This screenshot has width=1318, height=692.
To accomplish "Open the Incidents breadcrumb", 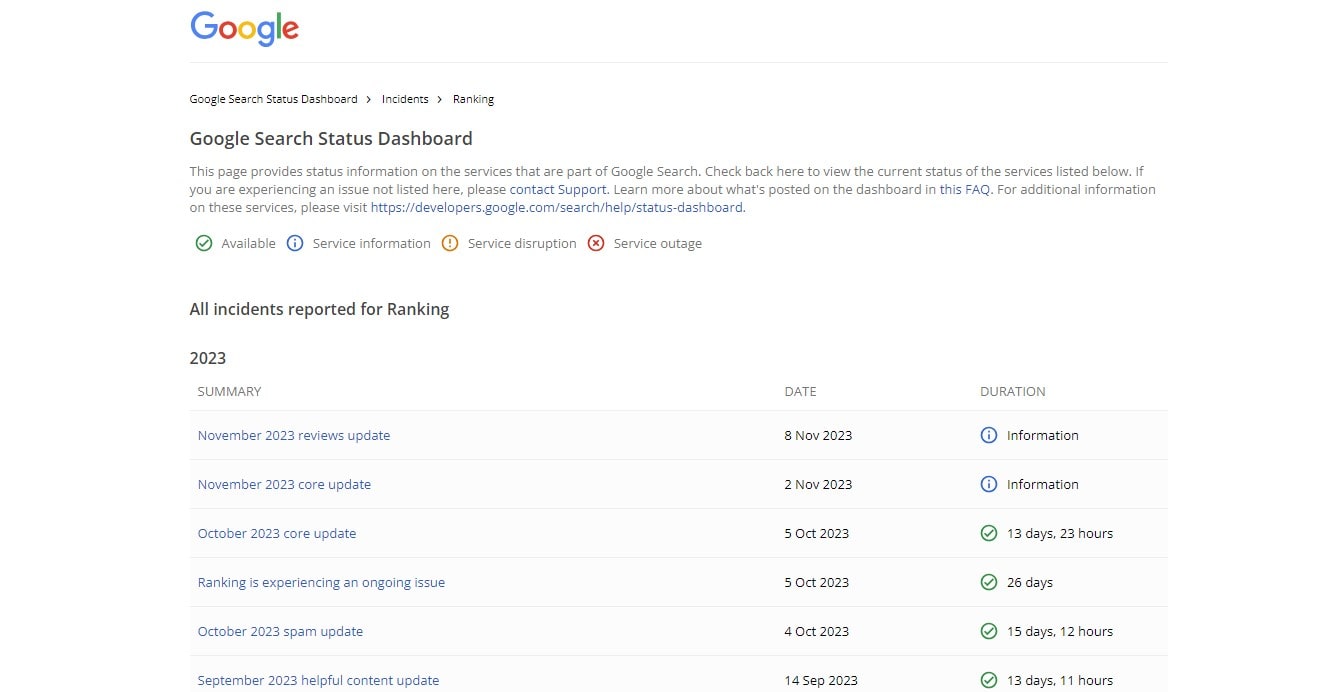I will pos(405,99).
